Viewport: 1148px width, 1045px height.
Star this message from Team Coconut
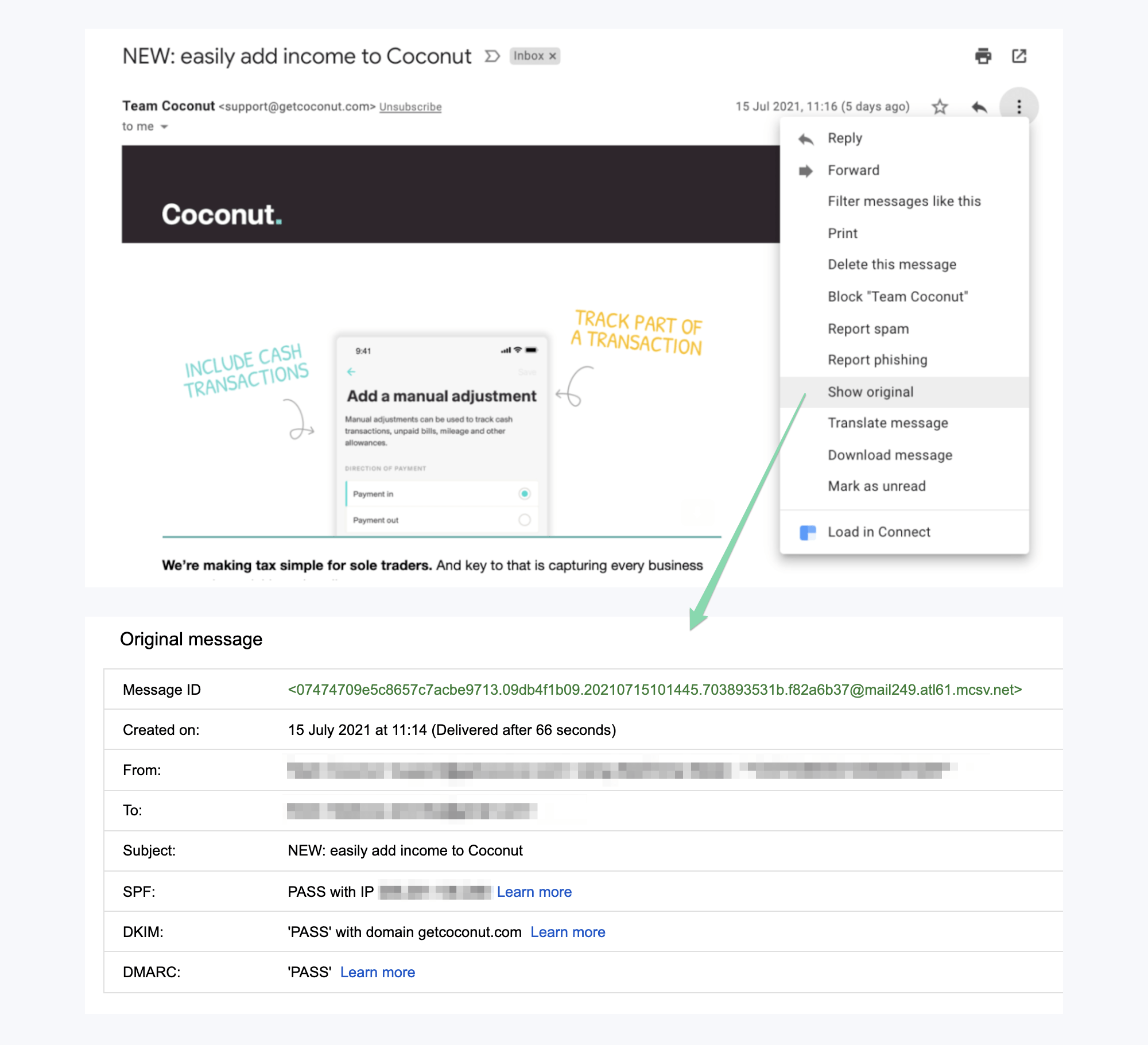[940, 106]
